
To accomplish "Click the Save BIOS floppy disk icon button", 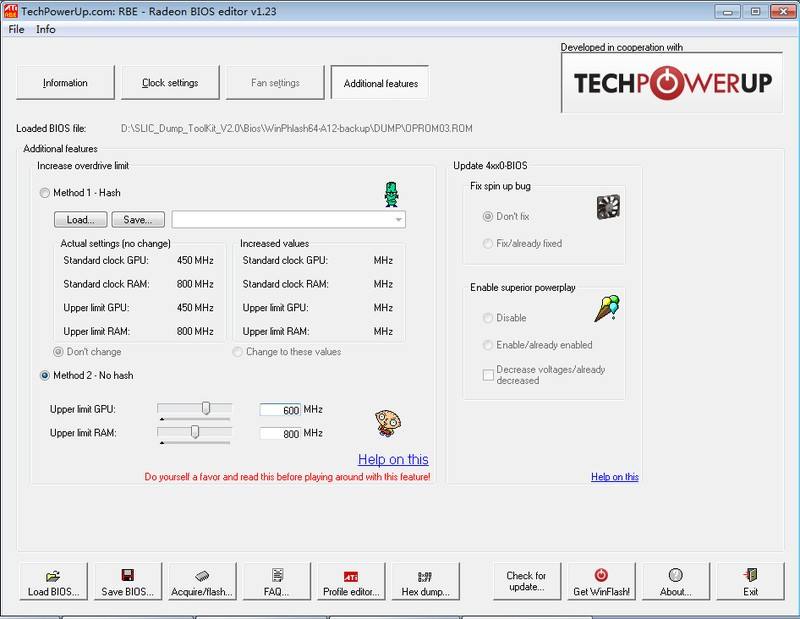I will [127, 582].
